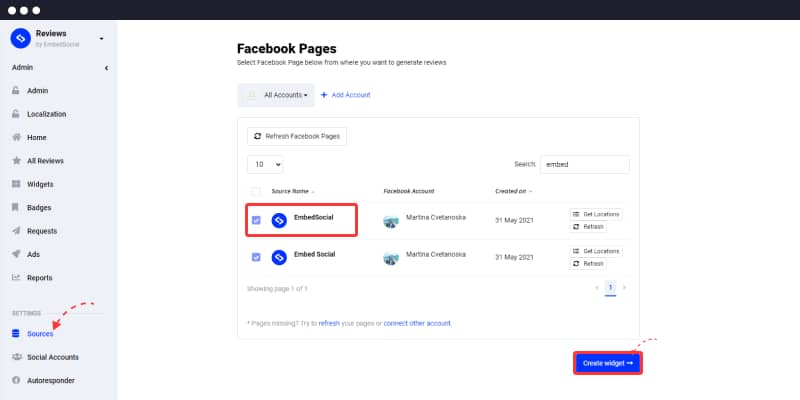
Task: Click the Search field containing 'embed'
Action: pyautogui.click(x=585, y=164)
